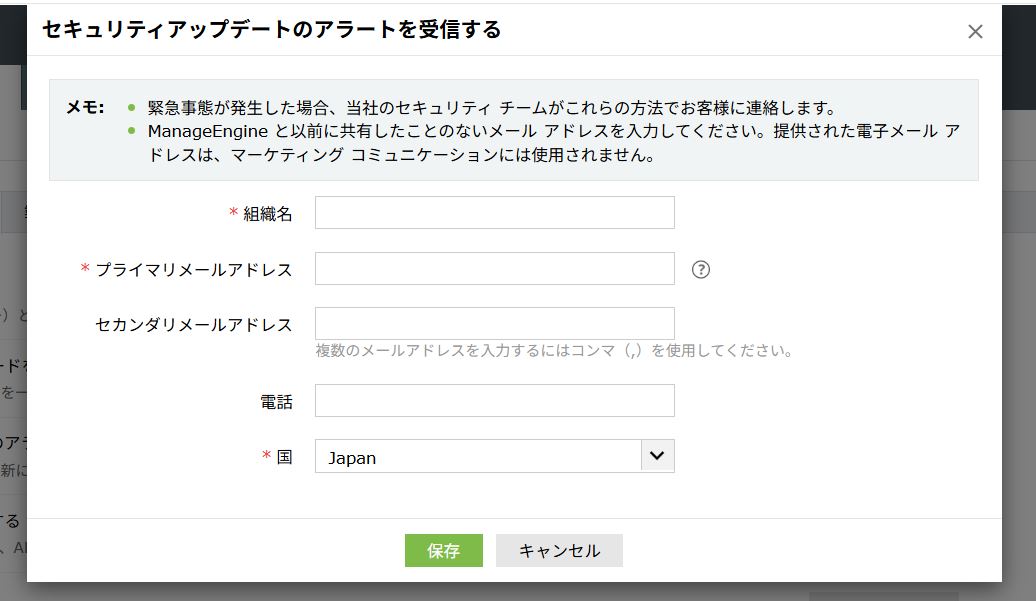The height and width of the screenshot is (601, 1036).
Task: Open the 国 dropdown showing Japan
Action: (478, 457)
